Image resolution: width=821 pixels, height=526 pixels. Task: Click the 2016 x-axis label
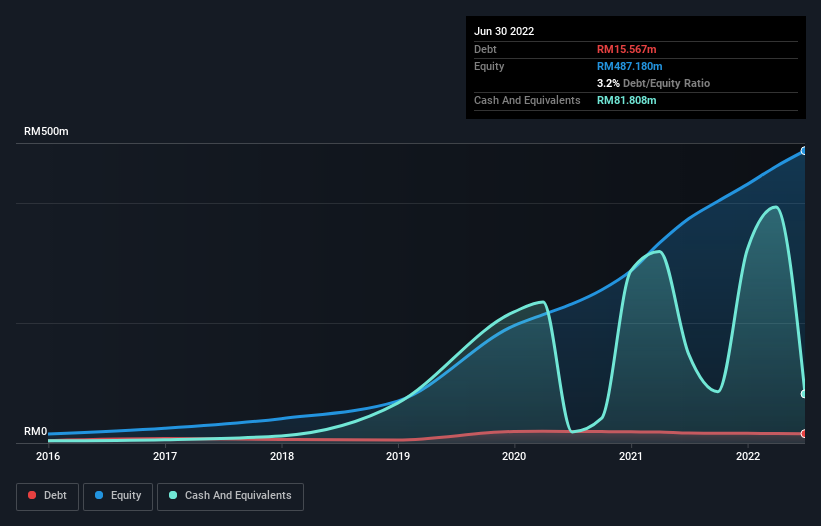48,456
